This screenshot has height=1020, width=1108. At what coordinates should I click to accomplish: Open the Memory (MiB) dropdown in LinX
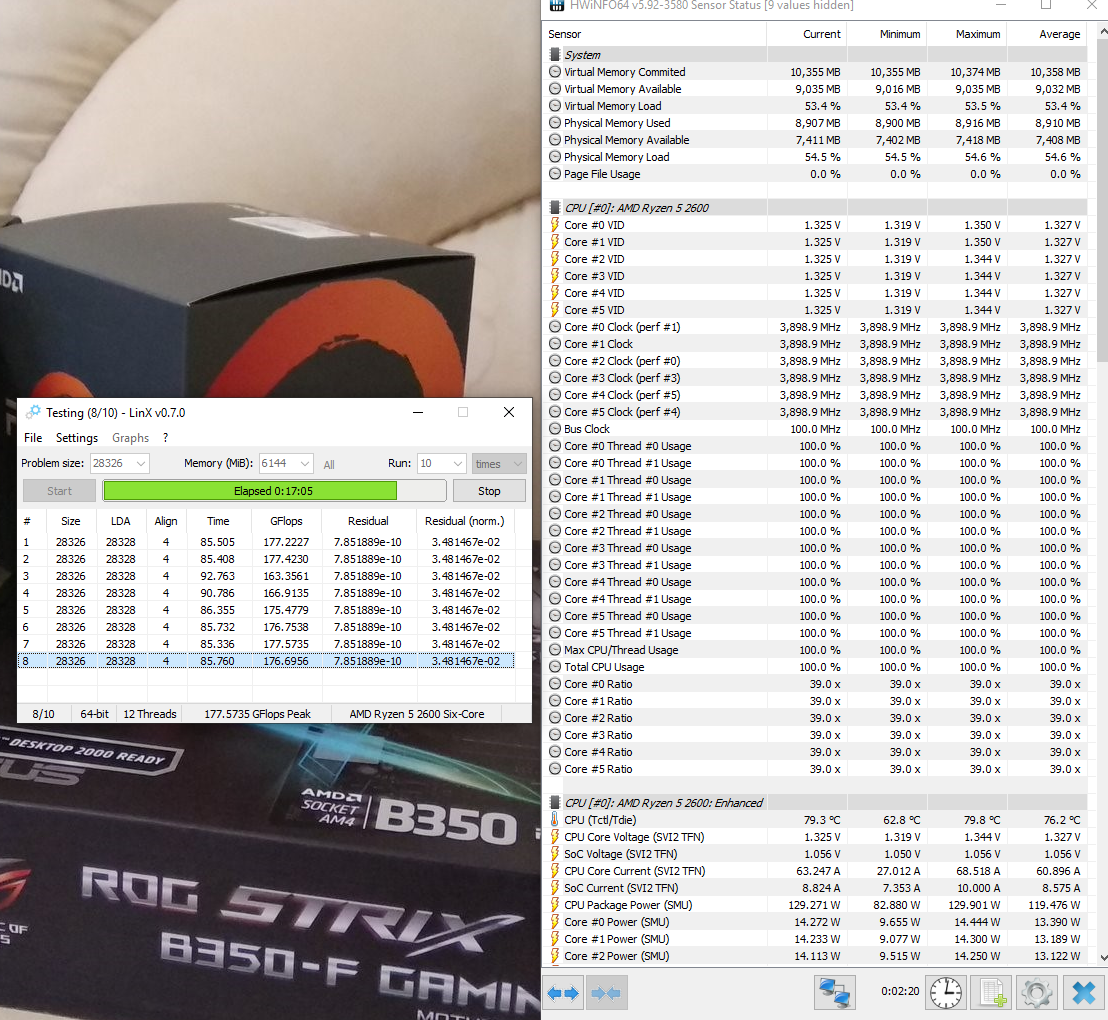[x=305, y=464]
